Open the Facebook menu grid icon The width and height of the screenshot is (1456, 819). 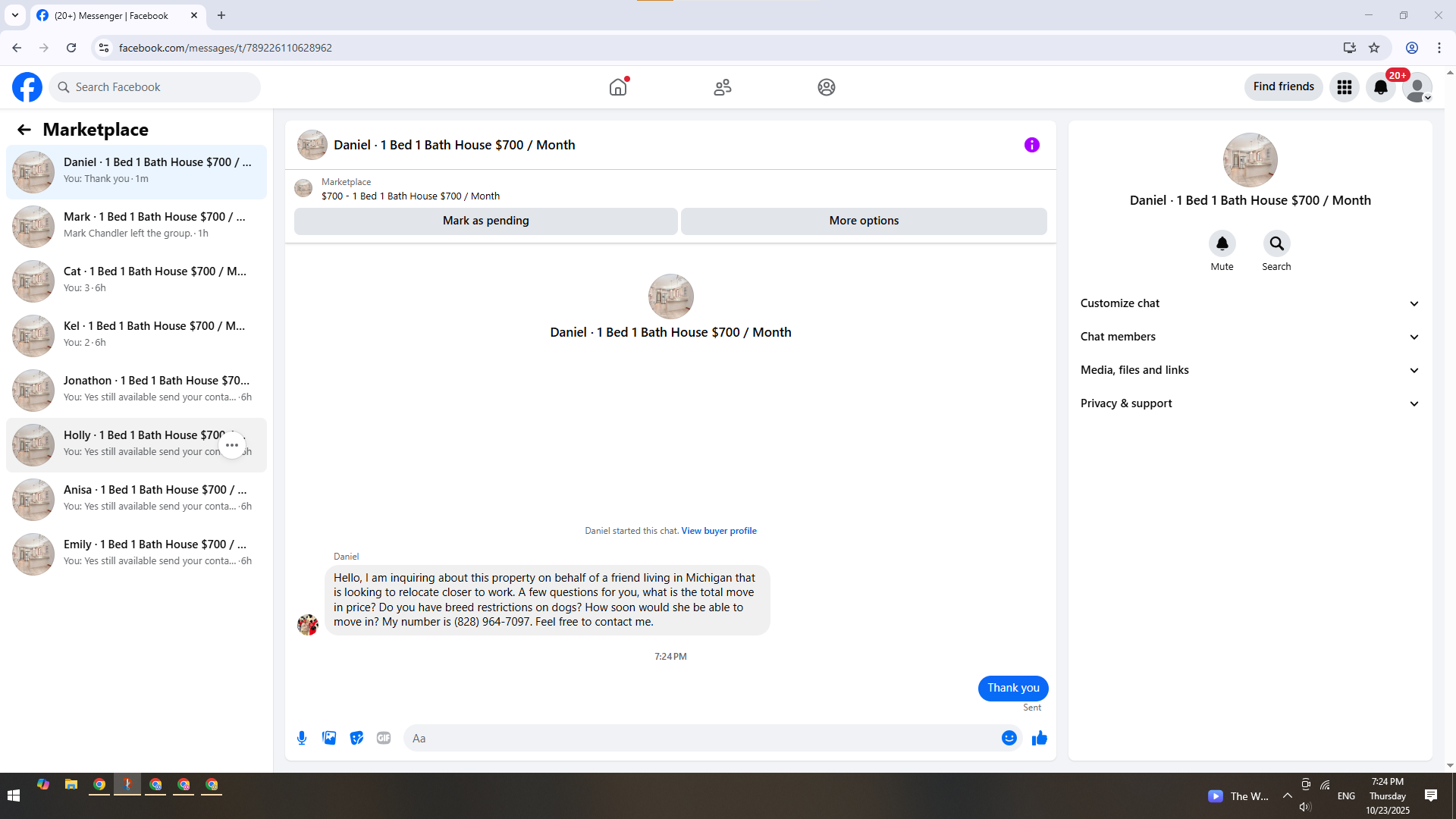1344,87
